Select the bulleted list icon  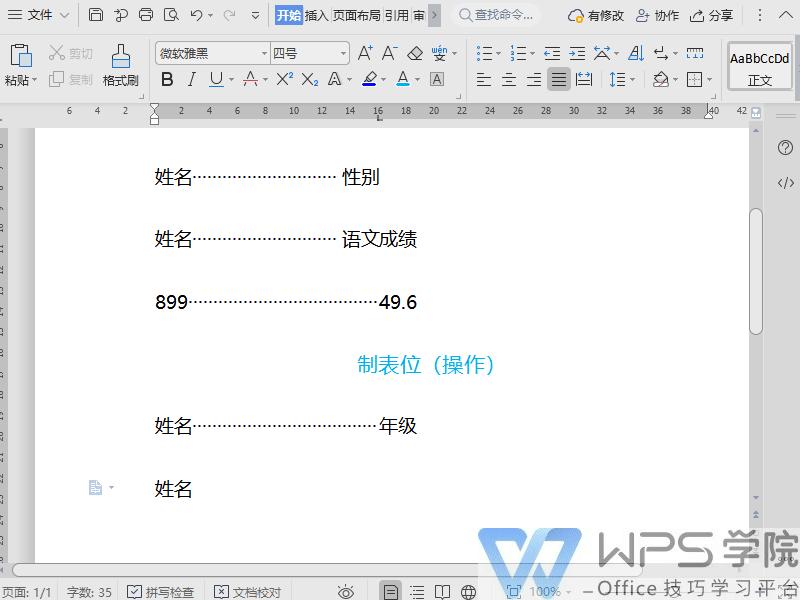click(485, 53)
